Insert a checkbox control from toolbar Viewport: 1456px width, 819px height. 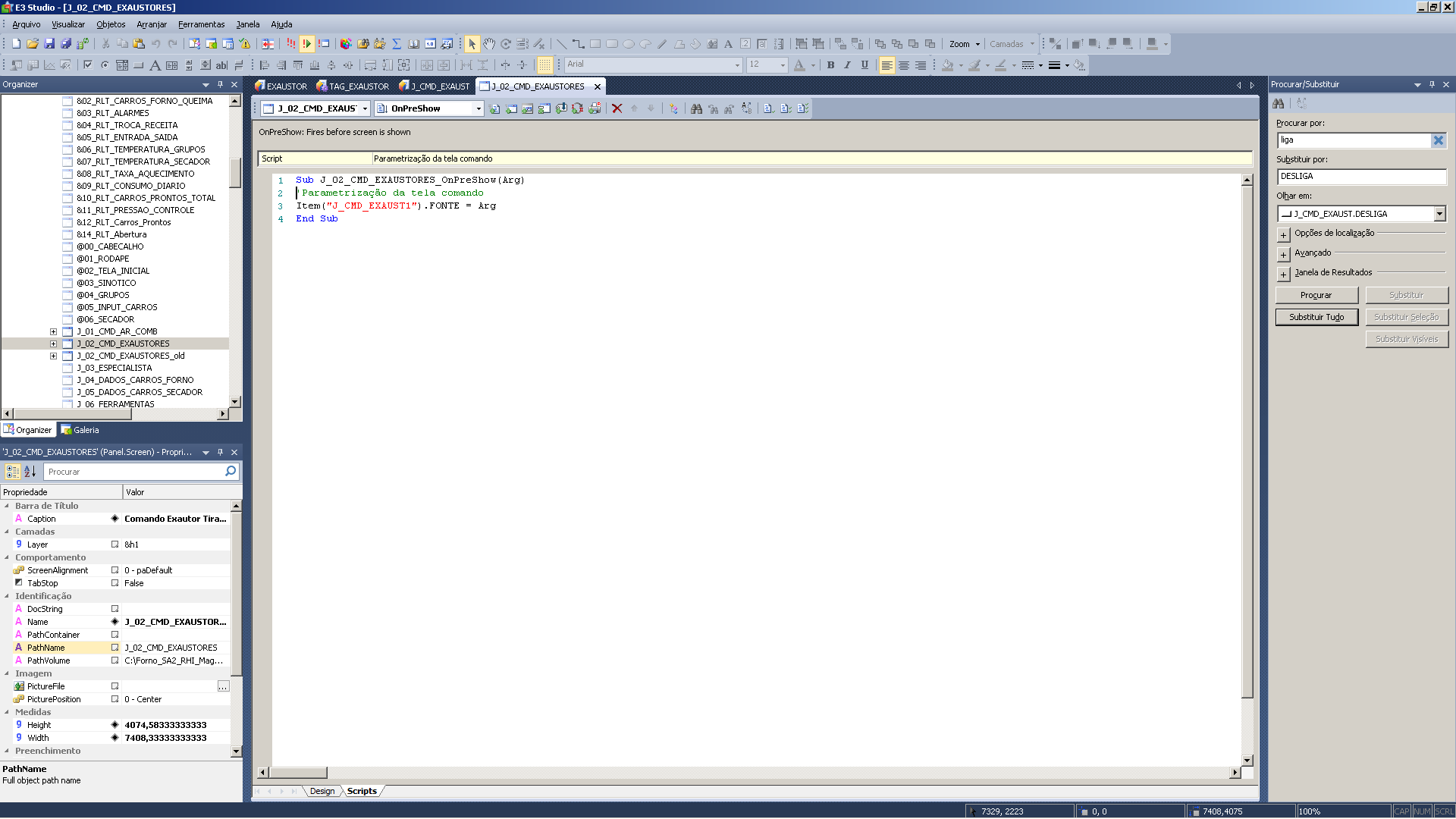tap(87, 65)
